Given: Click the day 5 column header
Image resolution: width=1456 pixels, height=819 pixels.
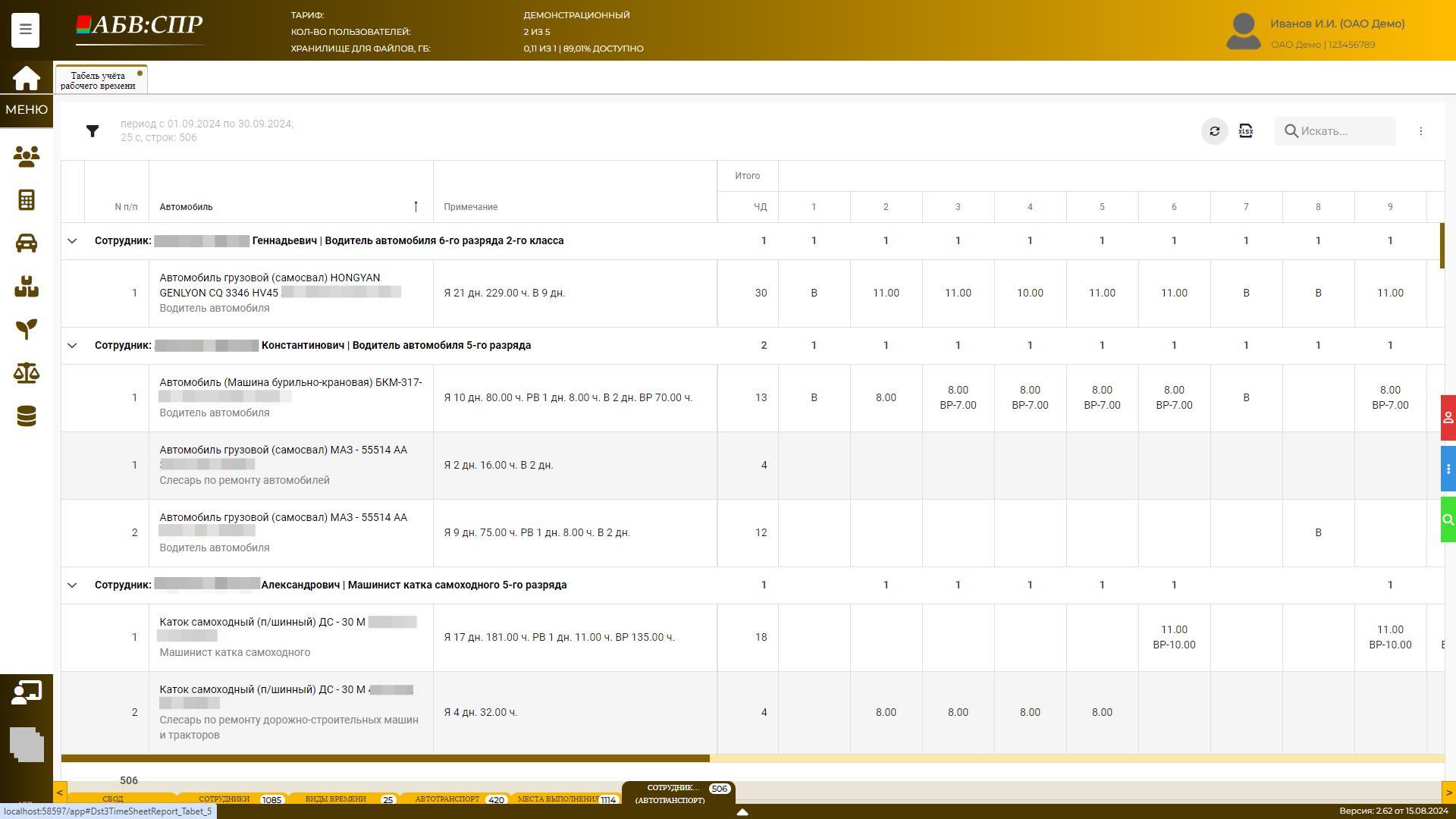Looking at the screenshot, I should [x=1102, y=207].
